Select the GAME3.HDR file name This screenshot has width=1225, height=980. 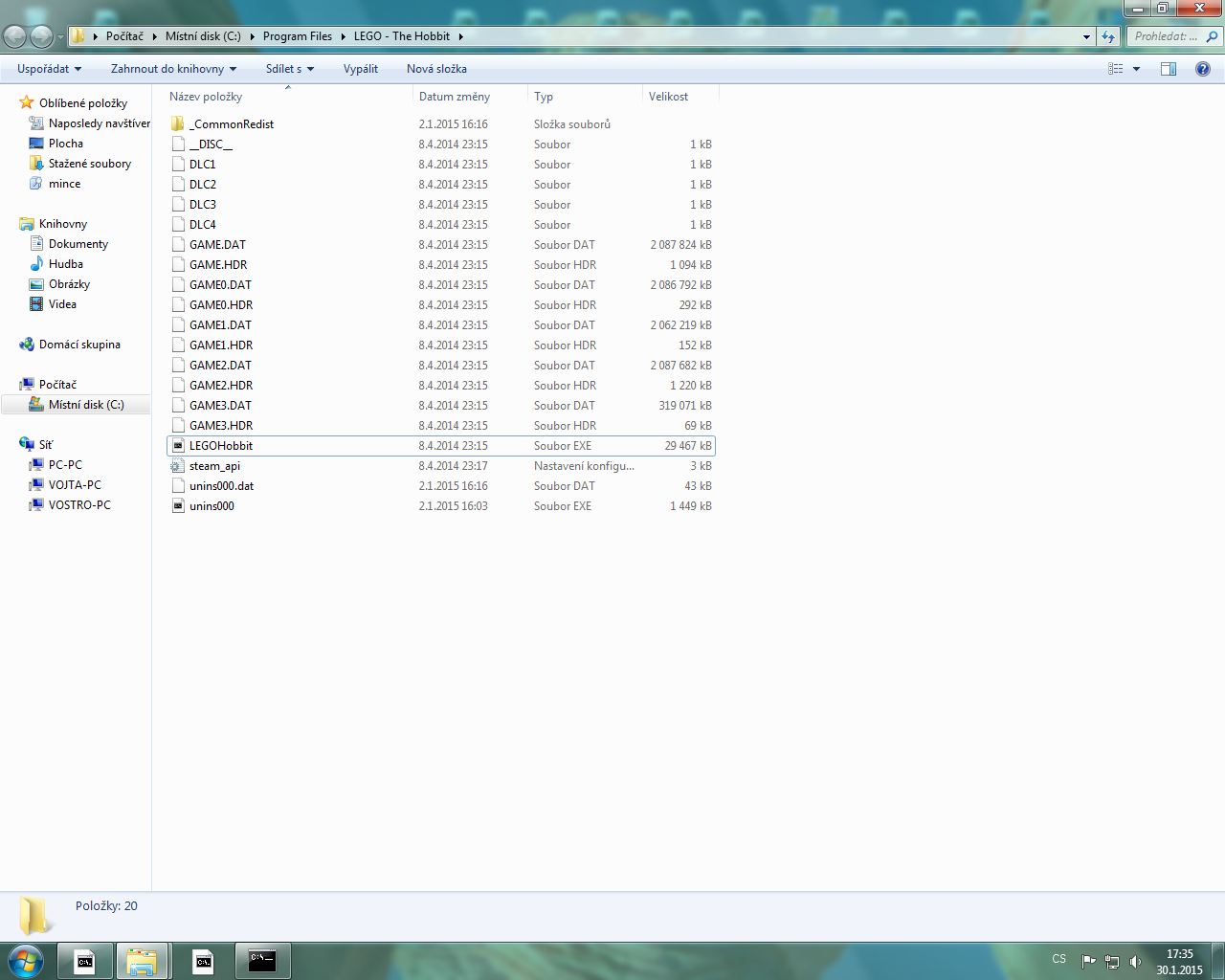pos(221,426)
